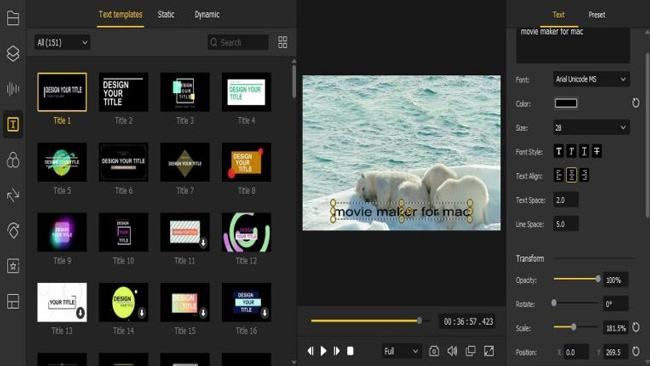Viewport: 650px width, 366px height.
Task: Click the text content box
Action: point(573,45)
